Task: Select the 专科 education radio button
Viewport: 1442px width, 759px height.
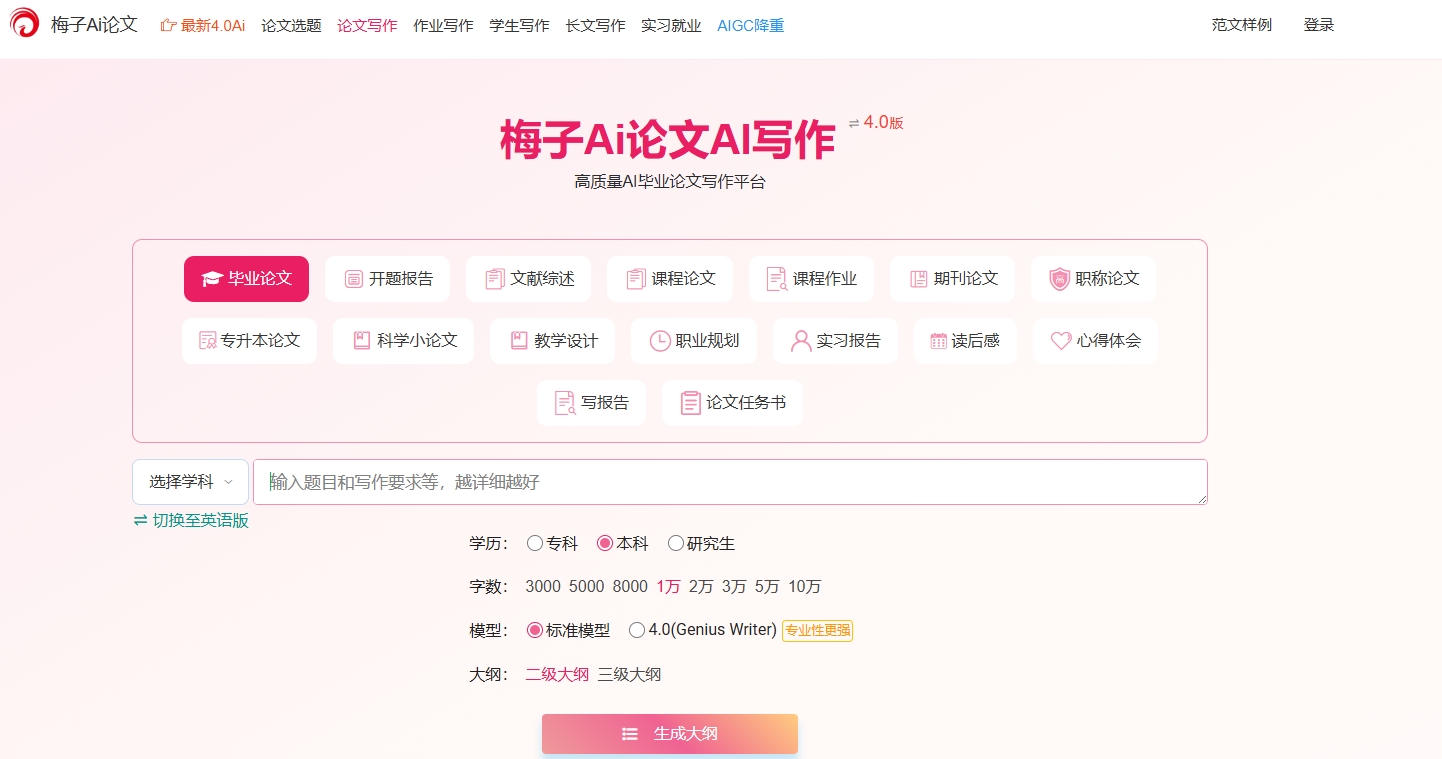Action: 535,544
